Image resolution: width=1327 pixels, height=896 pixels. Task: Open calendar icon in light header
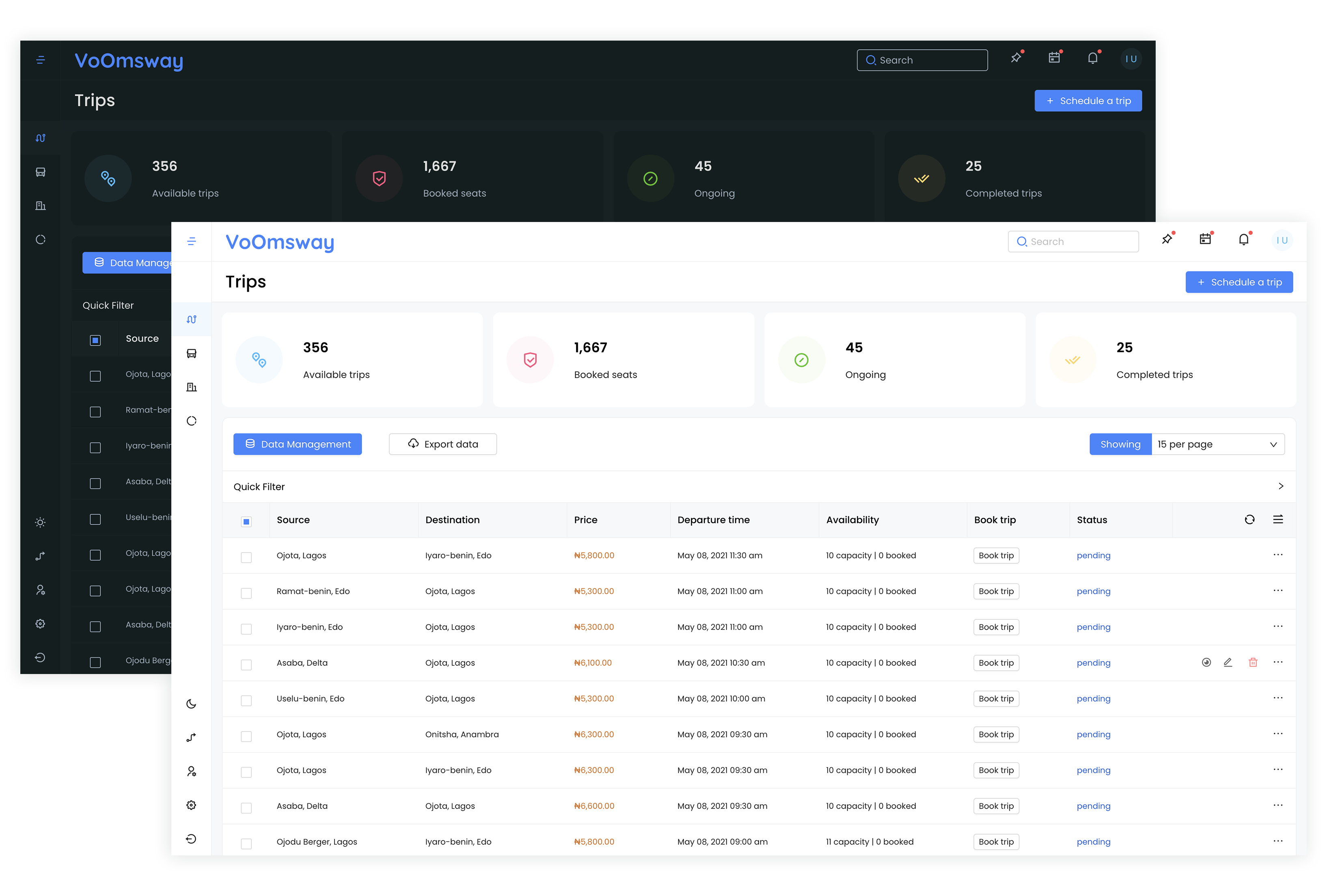click(1205, 240)
